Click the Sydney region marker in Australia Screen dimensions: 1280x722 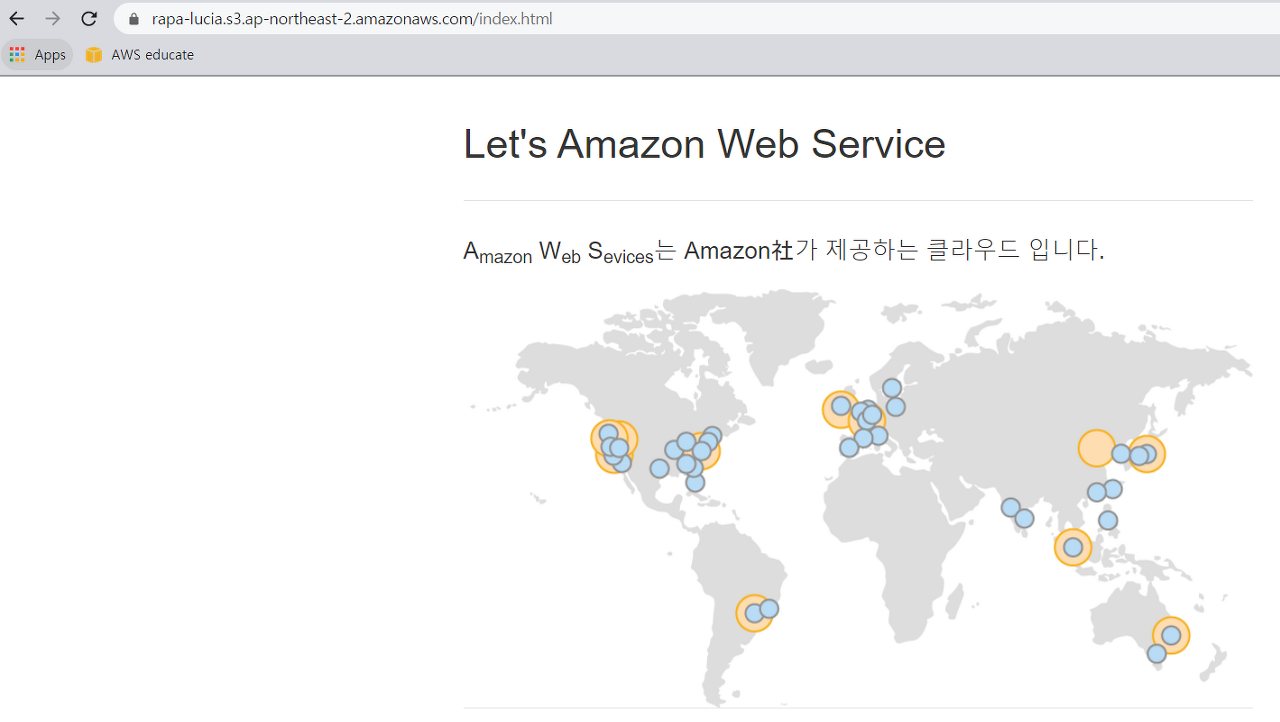click(1171, 635)
